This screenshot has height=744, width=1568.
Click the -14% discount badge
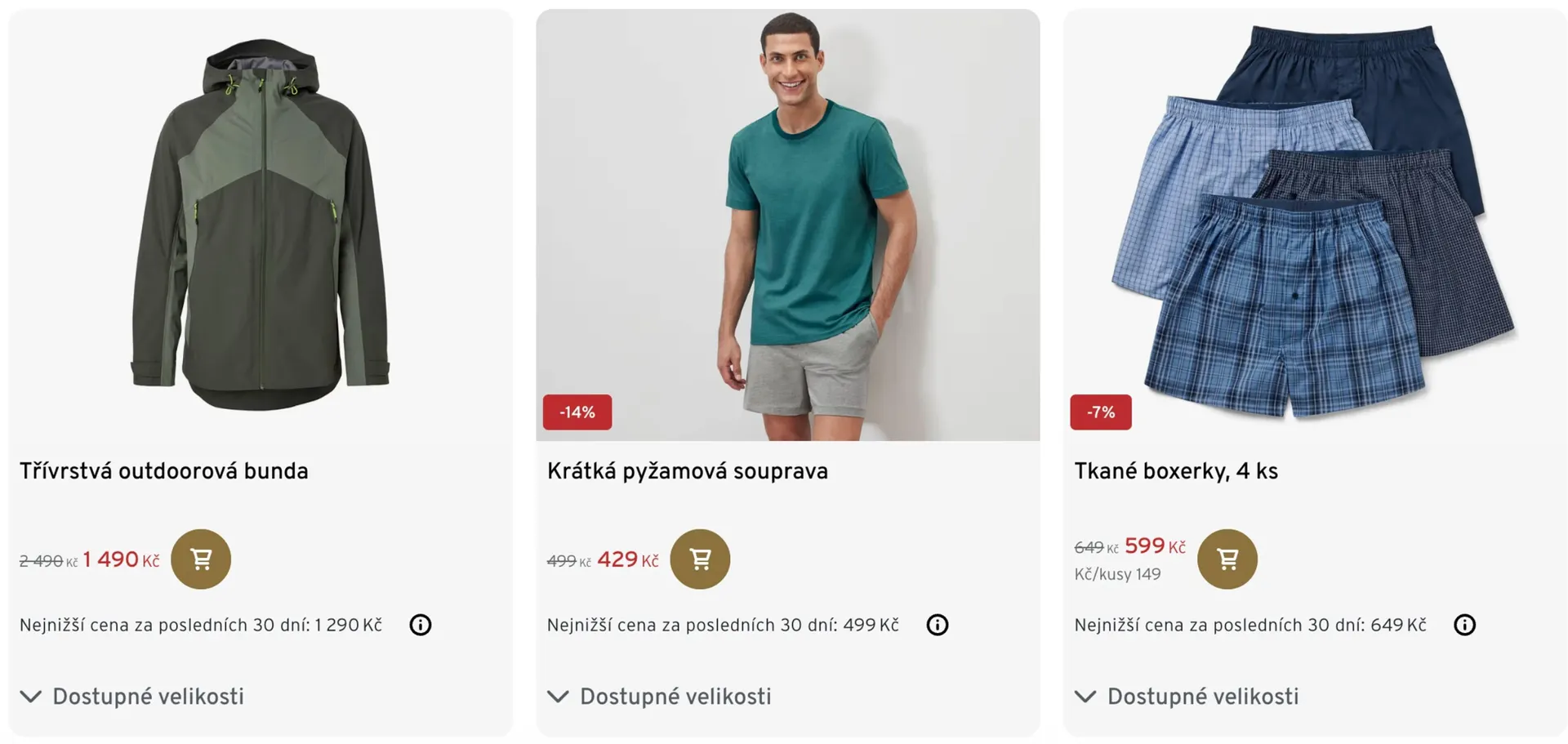pyautogui.click(x=577, y=412)
